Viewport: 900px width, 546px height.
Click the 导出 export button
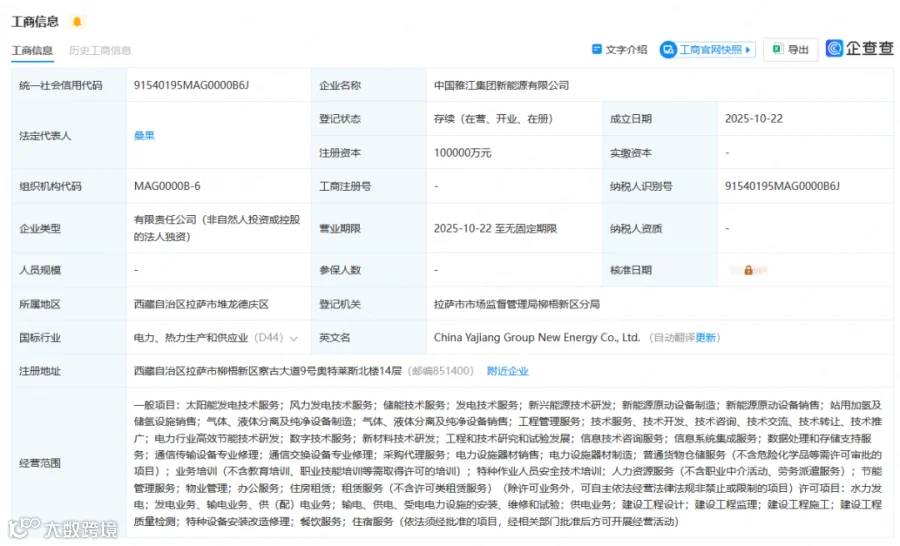pos(790,50)
